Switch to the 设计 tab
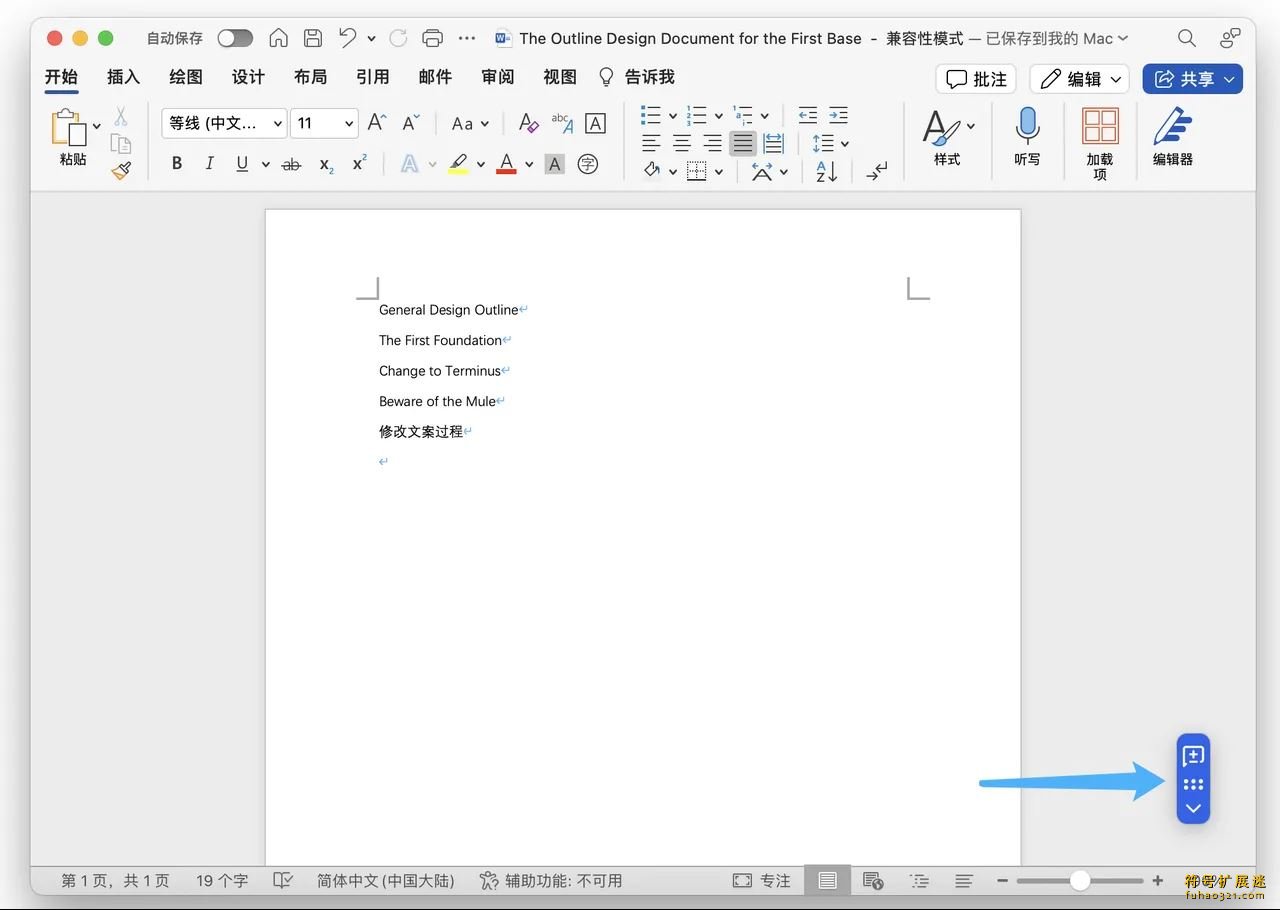 point(248,77)
